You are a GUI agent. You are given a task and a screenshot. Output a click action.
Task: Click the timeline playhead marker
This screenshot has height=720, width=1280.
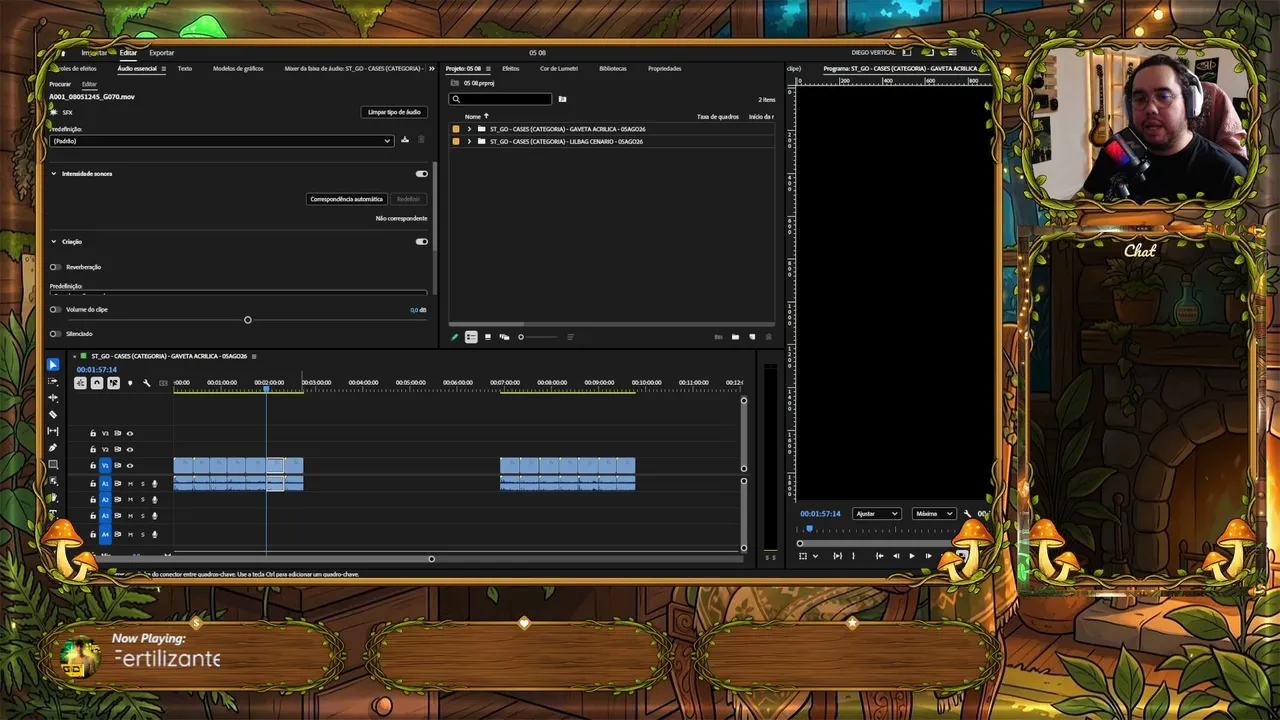266,389
